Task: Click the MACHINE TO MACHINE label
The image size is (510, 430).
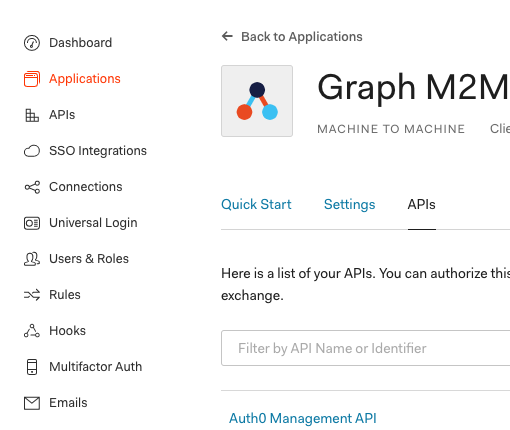Action: (391, 129)
